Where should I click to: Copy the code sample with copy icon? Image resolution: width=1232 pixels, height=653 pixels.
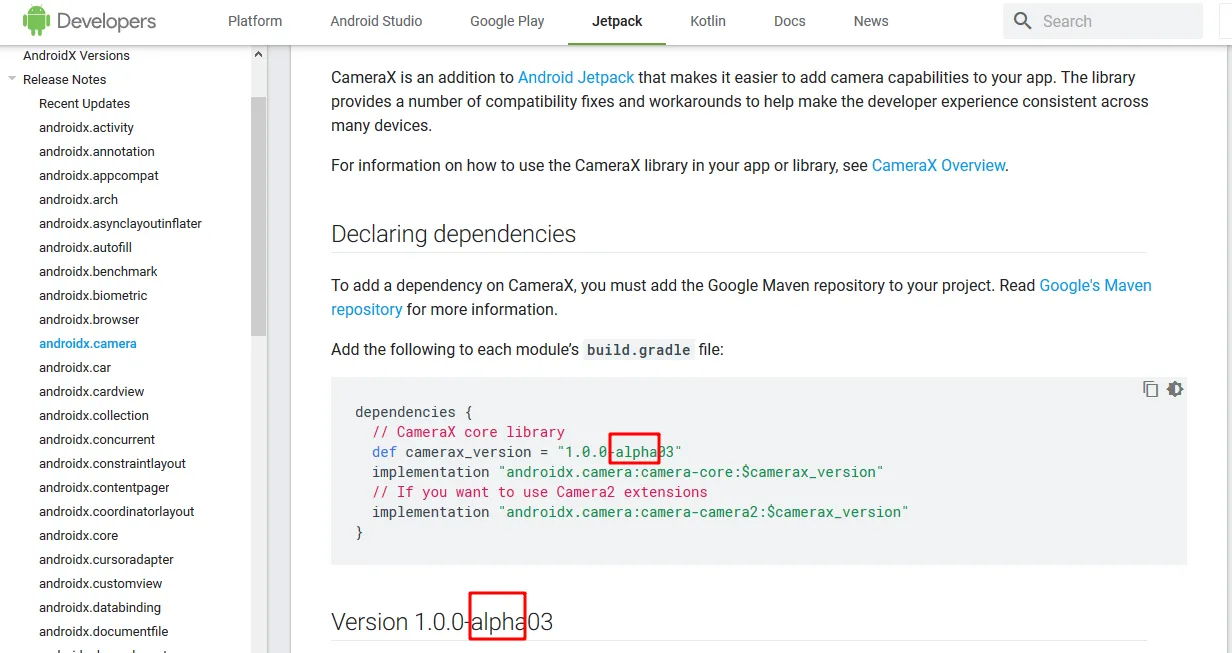[x=1150, y=389]
